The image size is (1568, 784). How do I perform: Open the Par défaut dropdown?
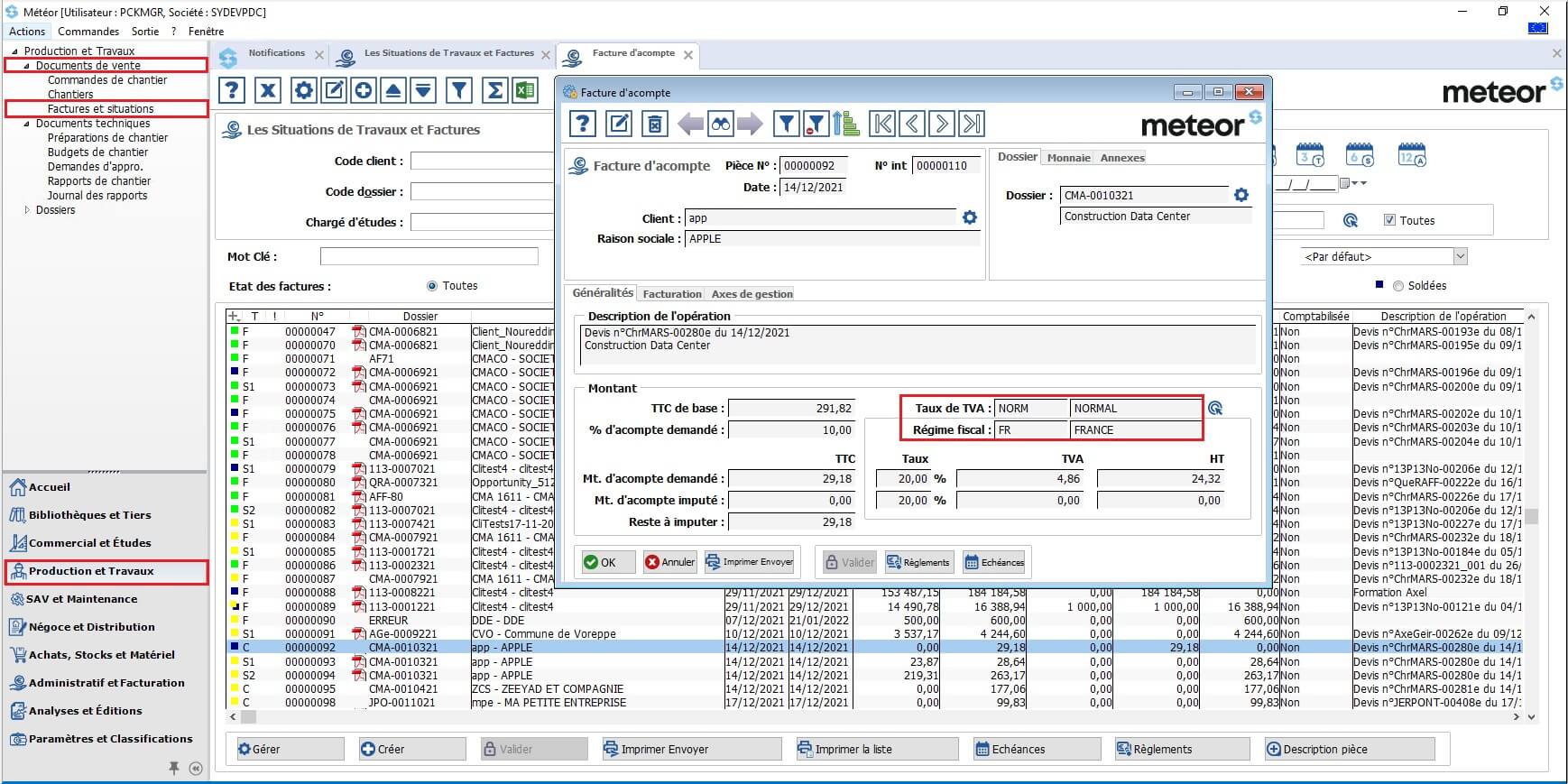1460,257
